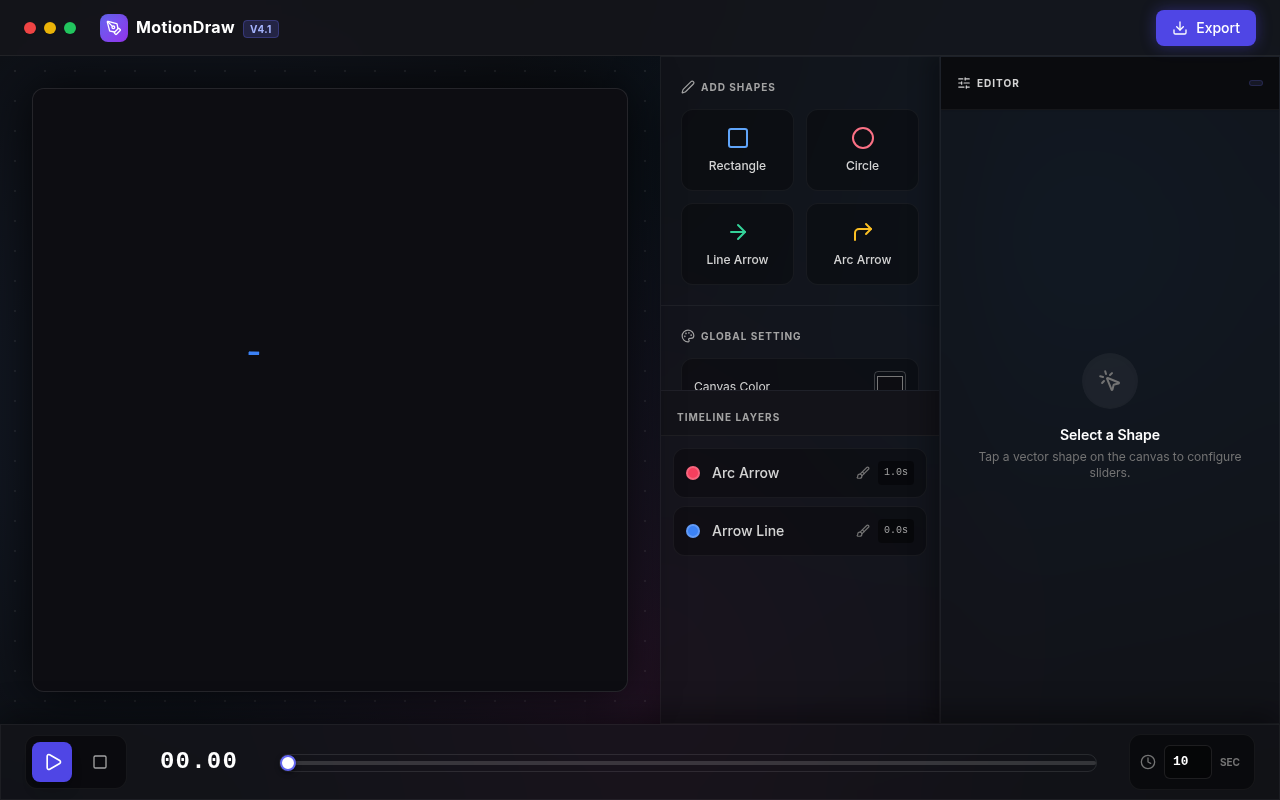
Task: Open the Canvas Color swatch
Action: click(x=889, y=382)
